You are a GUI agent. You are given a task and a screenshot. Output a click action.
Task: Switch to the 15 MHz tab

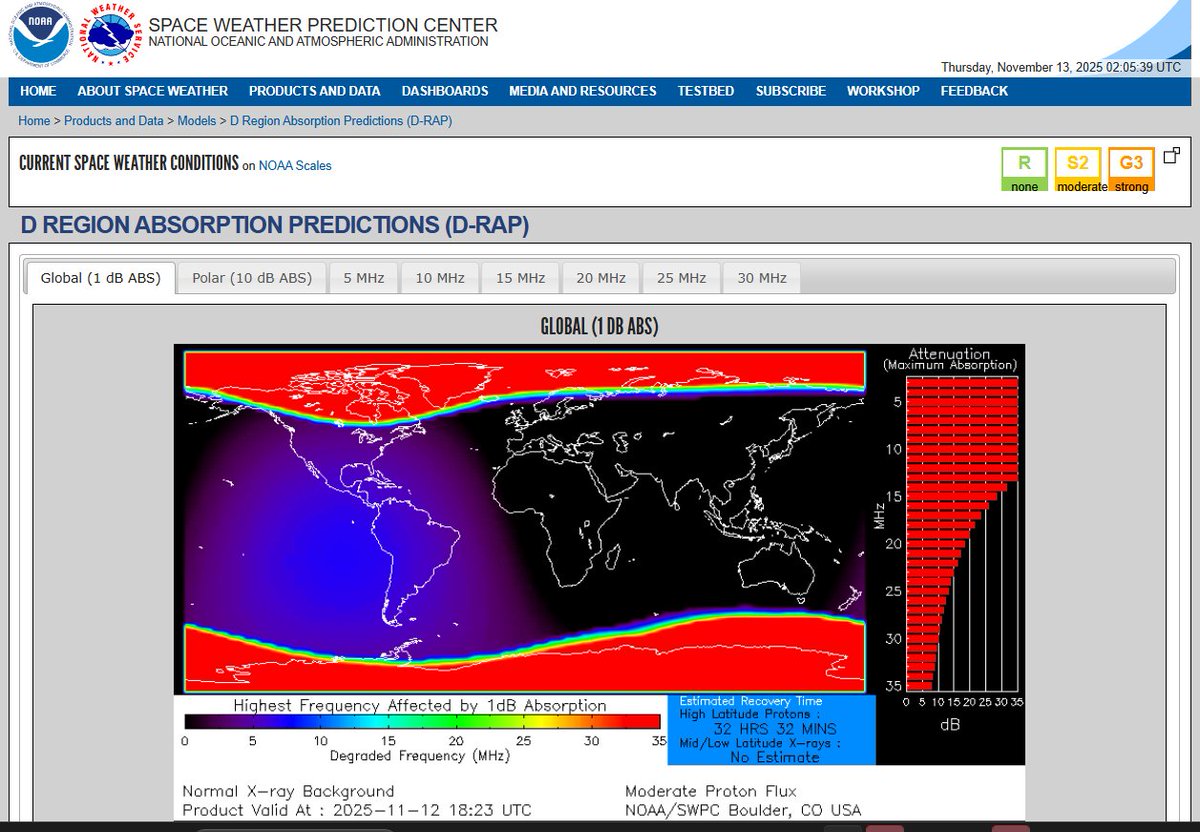click(x=520, y=278)
